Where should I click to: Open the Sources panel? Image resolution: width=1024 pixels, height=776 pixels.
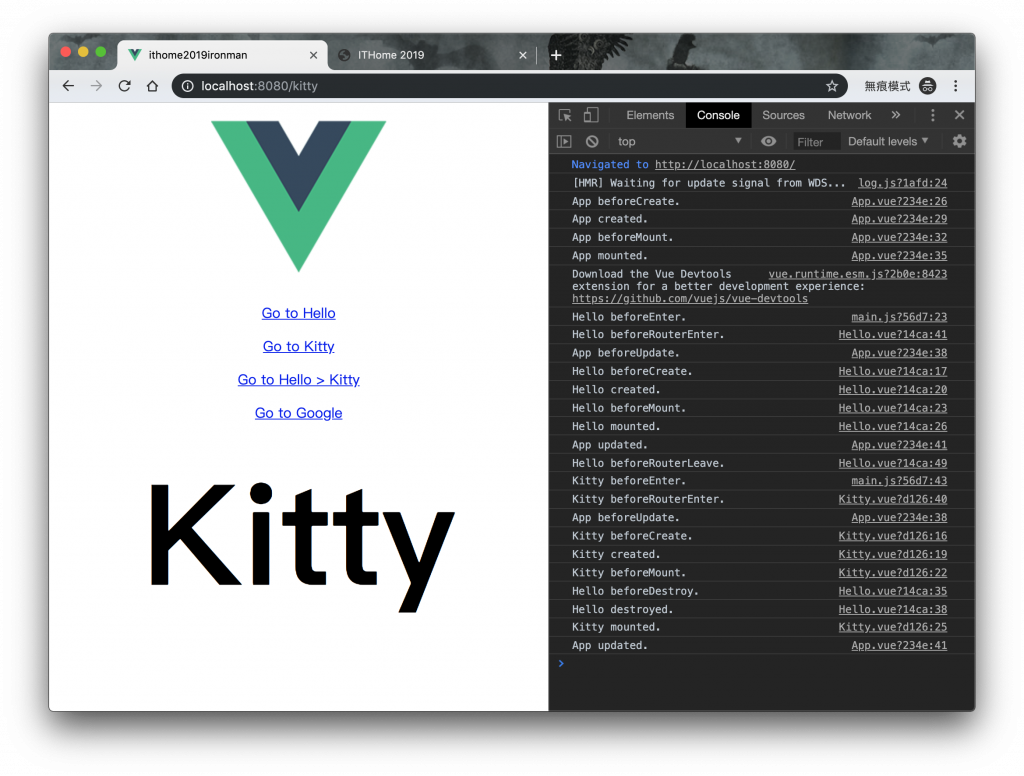(x=783, y=115)
